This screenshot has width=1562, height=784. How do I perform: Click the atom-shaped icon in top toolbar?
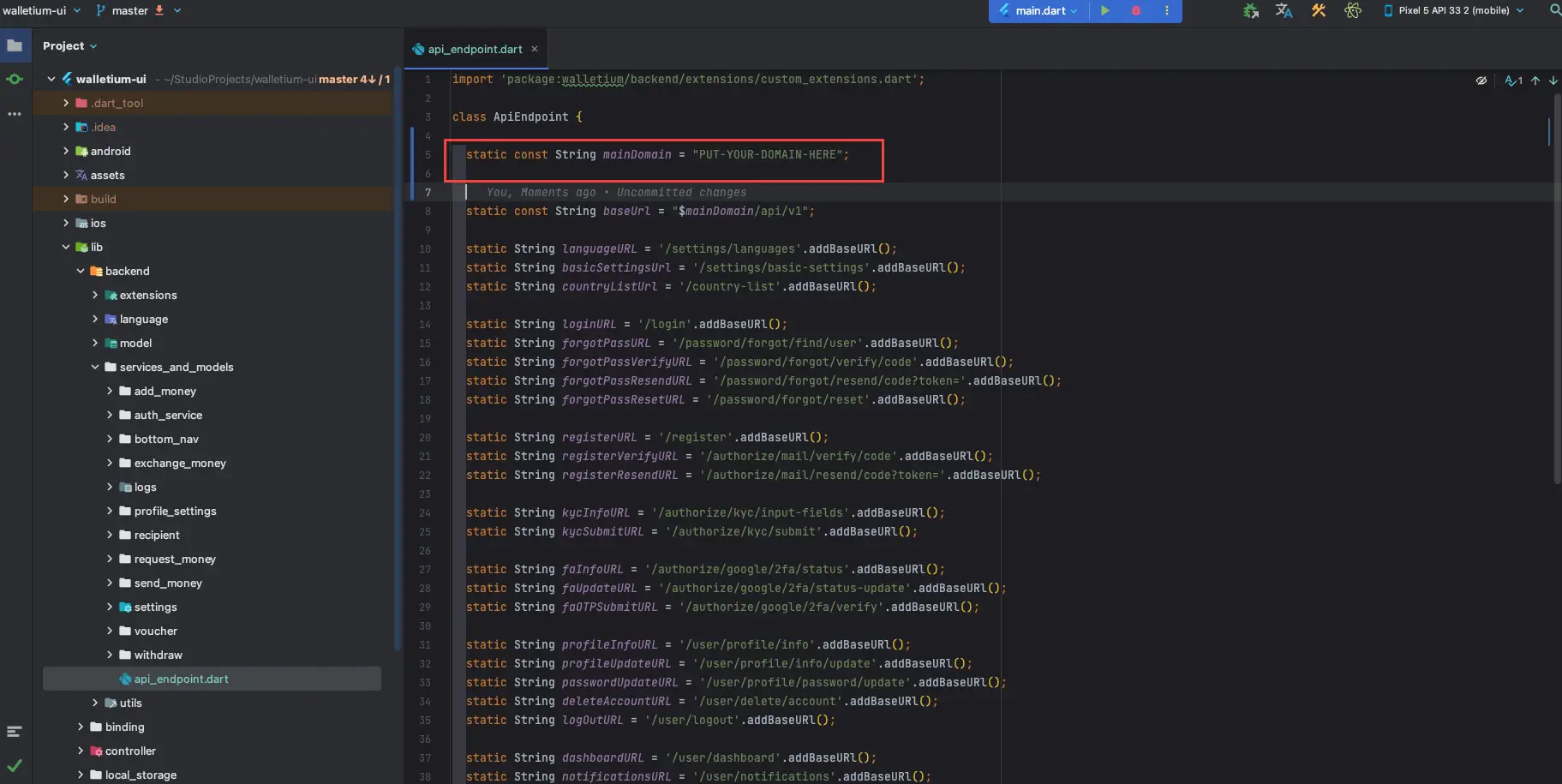point(1353,10)
